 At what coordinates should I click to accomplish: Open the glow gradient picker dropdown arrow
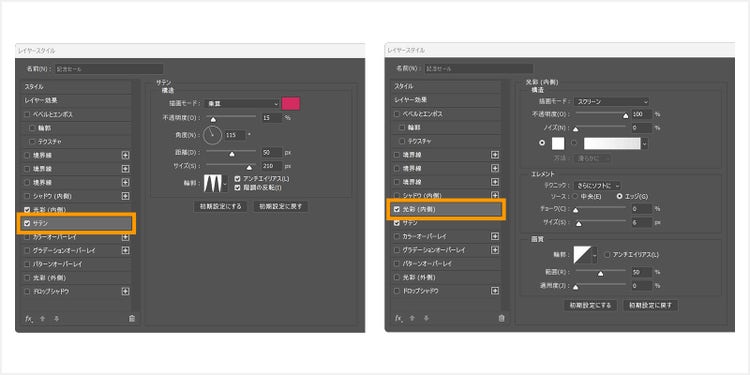point(645,143)
